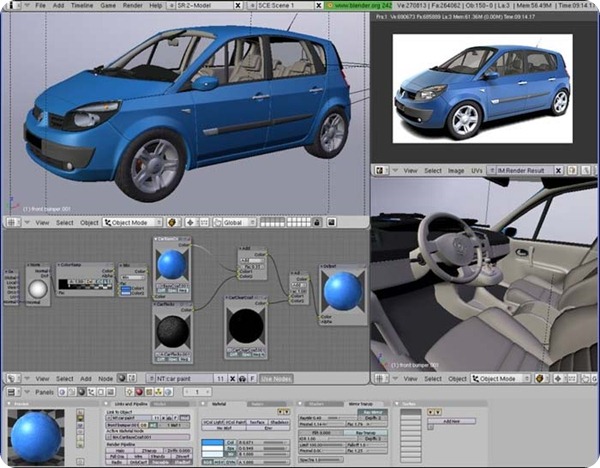Viewport: 600px width, 468px height.
Task: Collapse menus in the buttons window header
Action: coord(27,392)
